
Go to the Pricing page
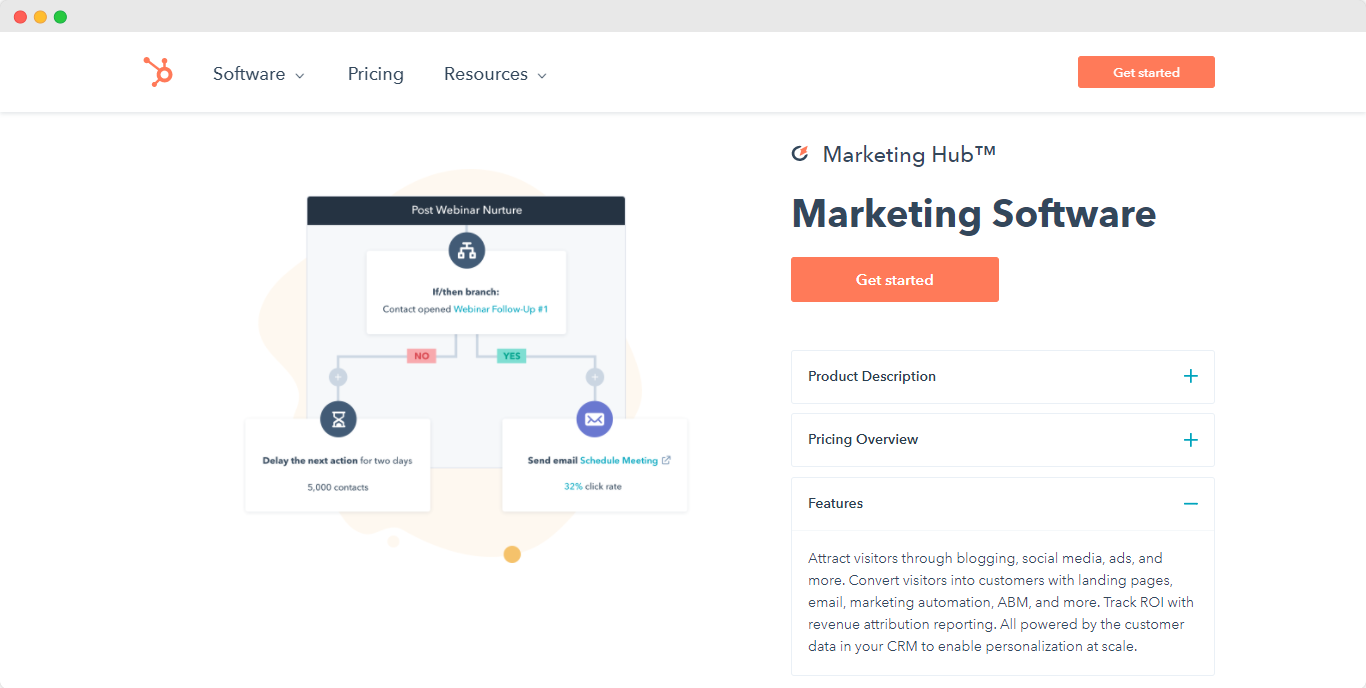(376, 74)
